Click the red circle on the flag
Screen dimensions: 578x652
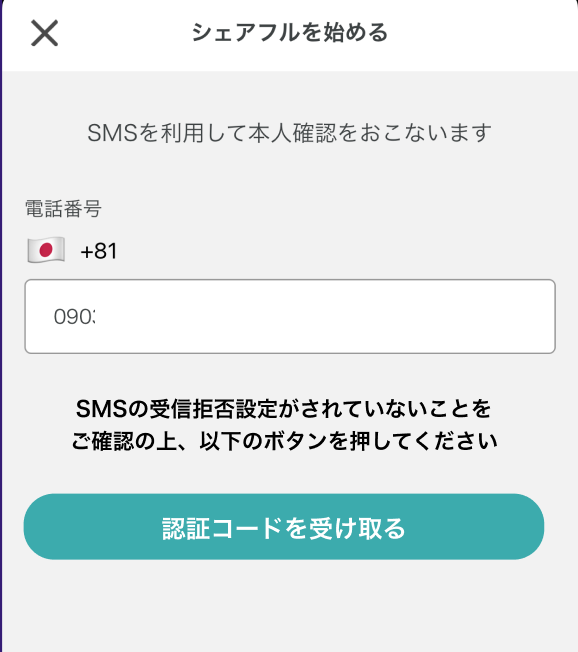[x=46, y=250]
